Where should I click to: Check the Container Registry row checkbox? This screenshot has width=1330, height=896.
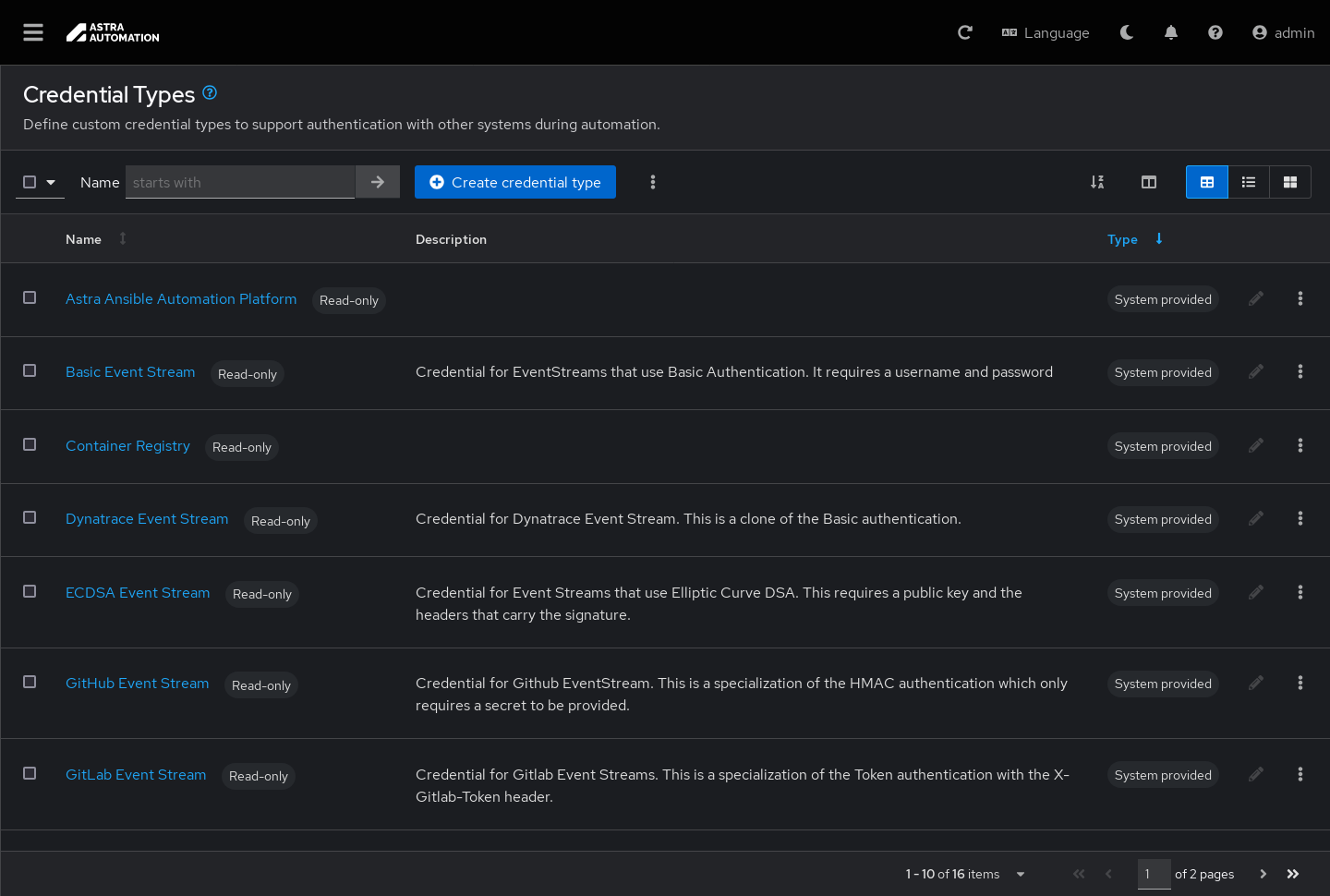[30, 444]
